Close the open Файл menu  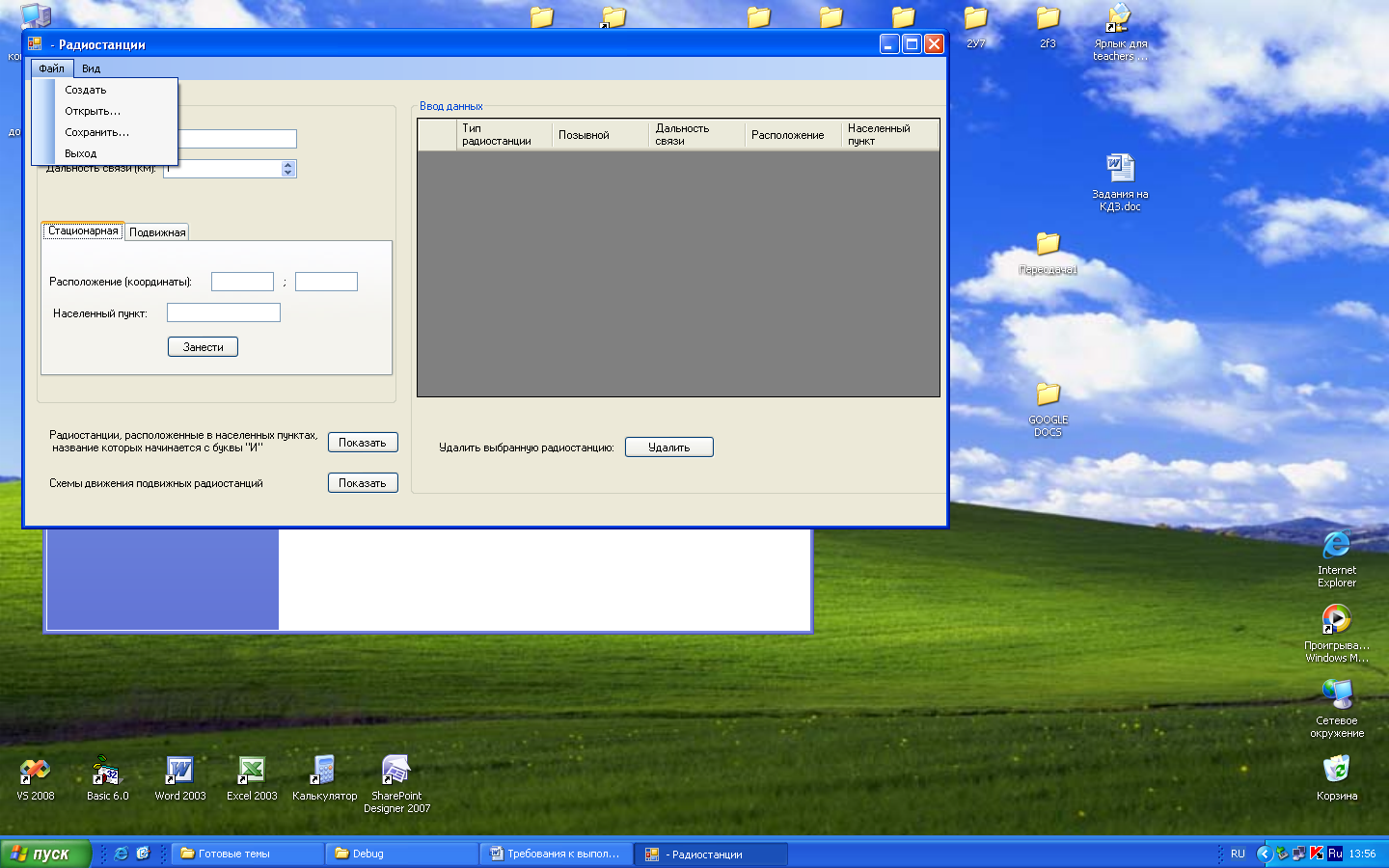[51, 68]
